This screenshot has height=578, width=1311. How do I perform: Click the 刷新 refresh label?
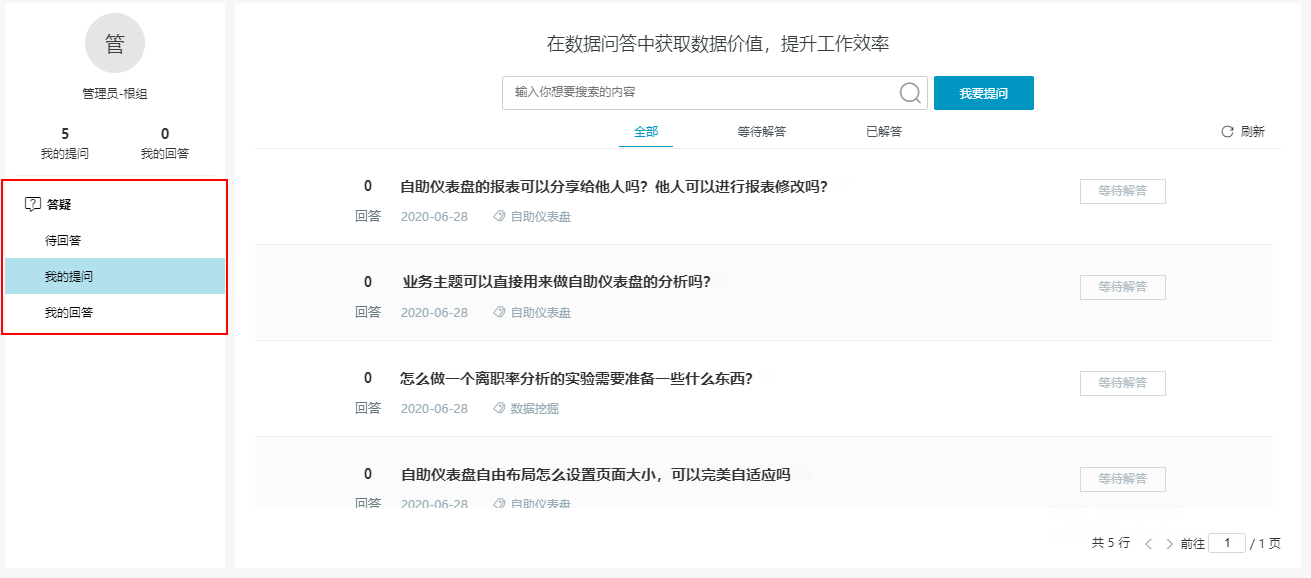point(1253,132)
